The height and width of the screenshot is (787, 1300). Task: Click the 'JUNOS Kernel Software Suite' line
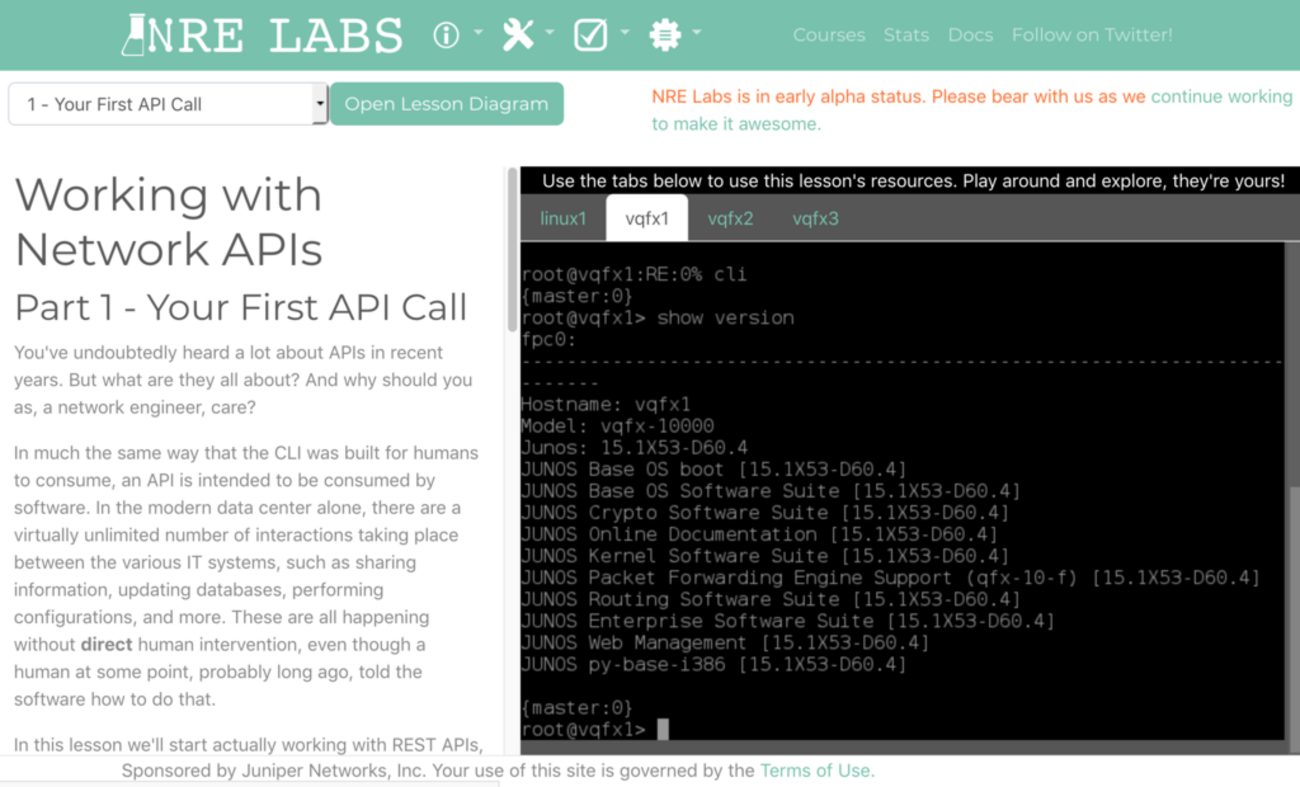(x=765, y=556)
